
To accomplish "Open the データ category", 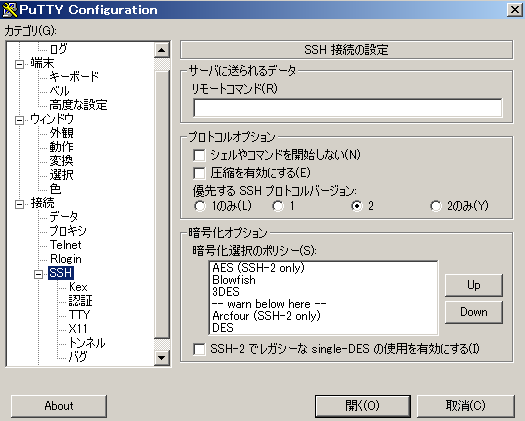I will tap(64, 217).
